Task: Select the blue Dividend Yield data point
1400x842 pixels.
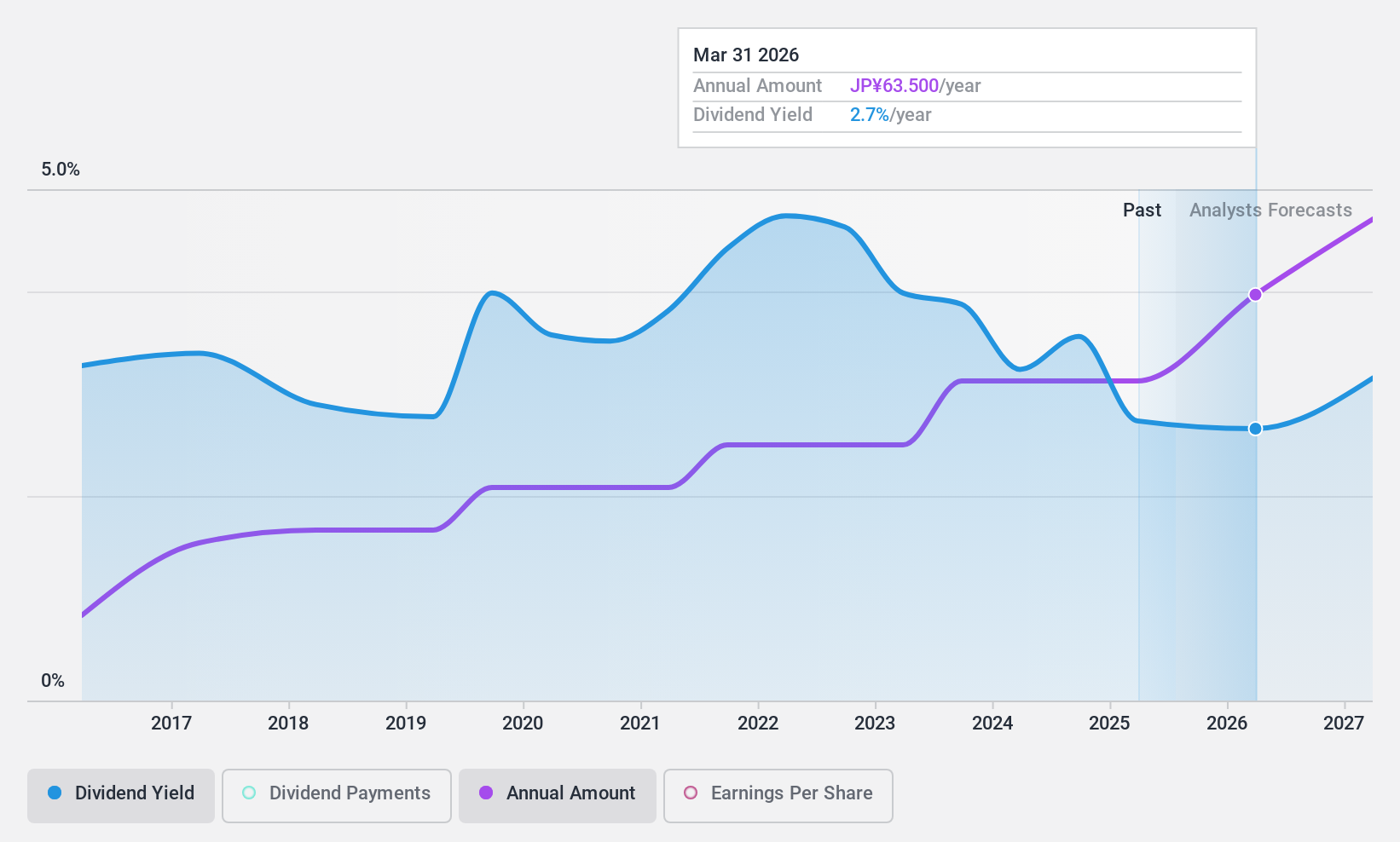Action: point(1255,429)
